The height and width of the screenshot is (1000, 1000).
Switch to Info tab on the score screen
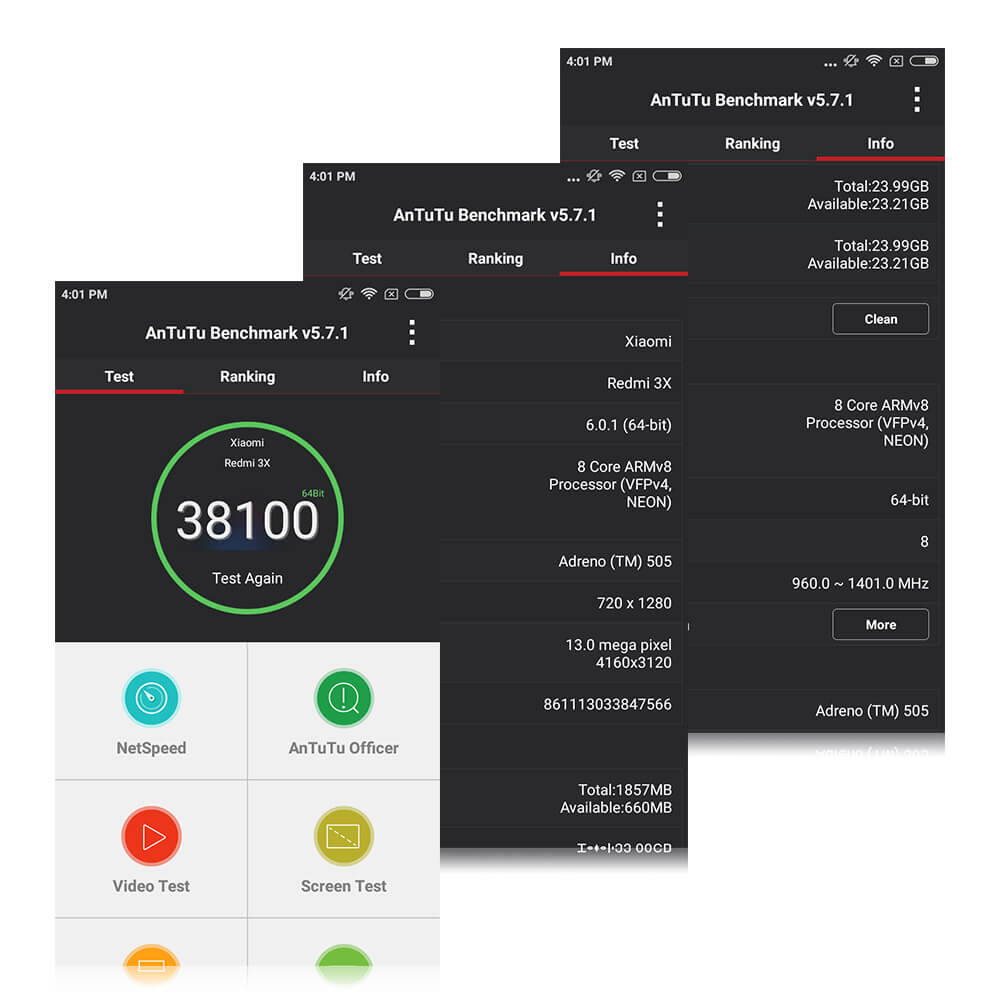(x=375, y=376)
